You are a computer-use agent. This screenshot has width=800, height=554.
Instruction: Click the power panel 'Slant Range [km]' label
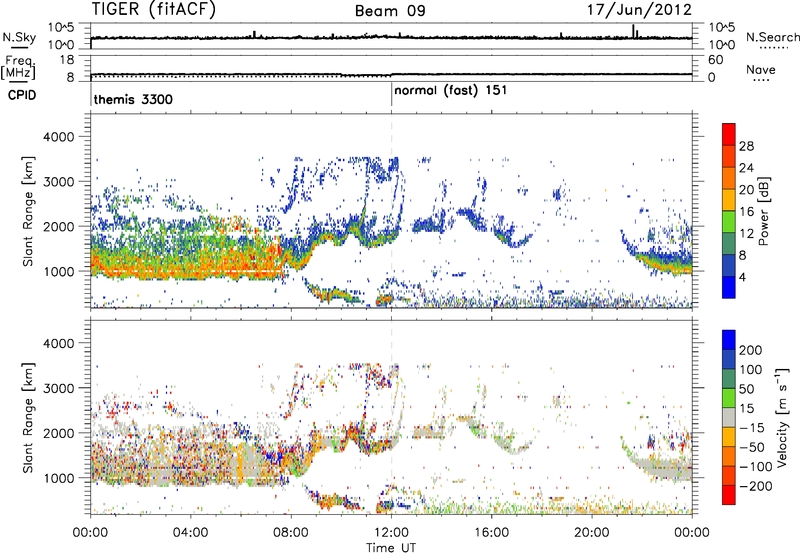click(x=28, y=211)
